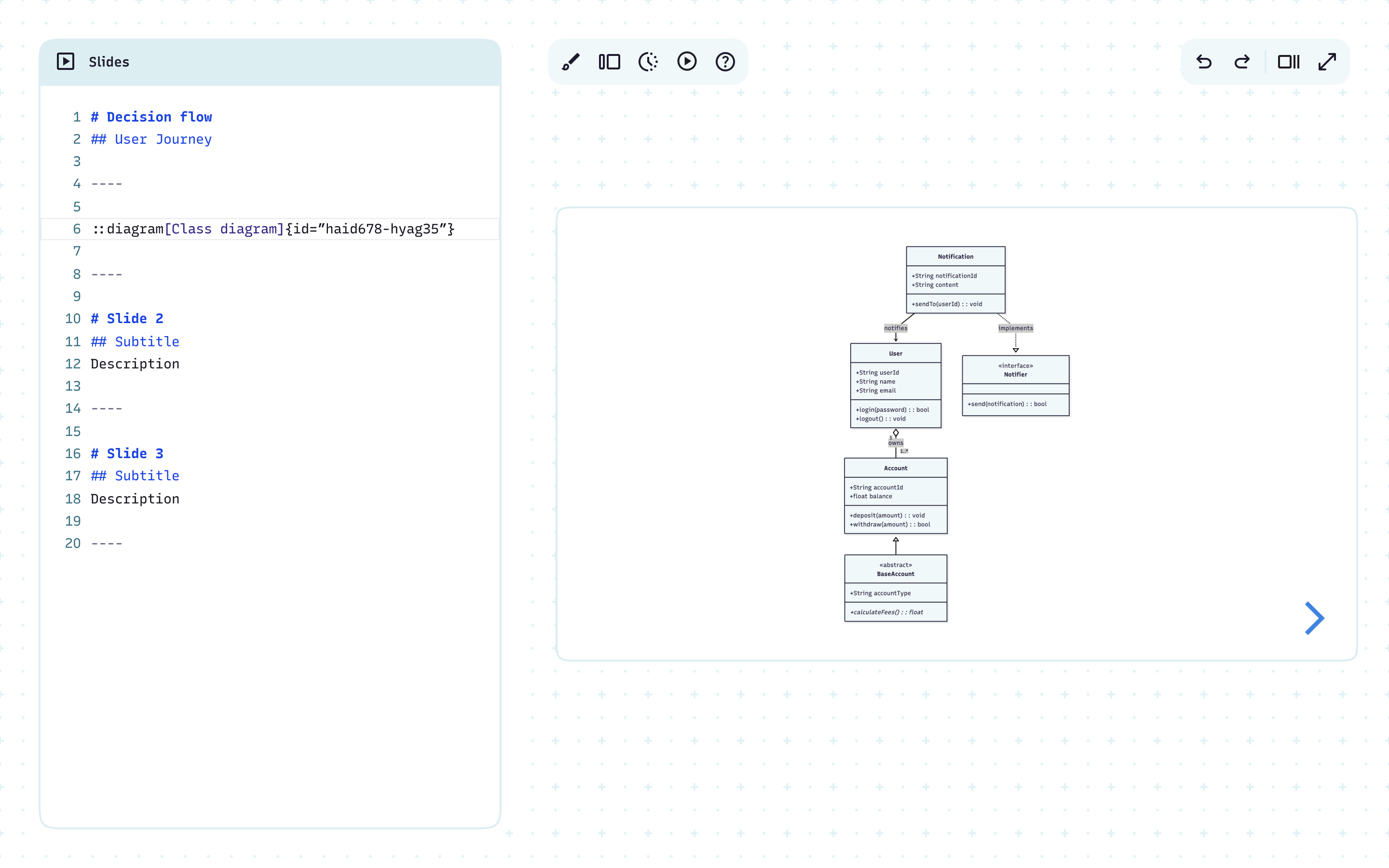The height and width of the screenshot is (868, 1389).
Task: Open the split layout view icon
Action: [x=610, y=61]
